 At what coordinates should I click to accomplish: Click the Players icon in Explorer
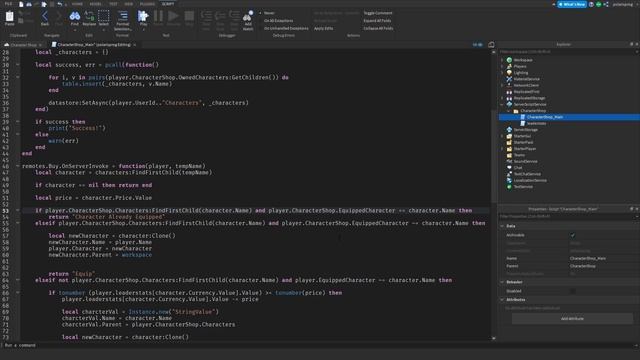509,66
